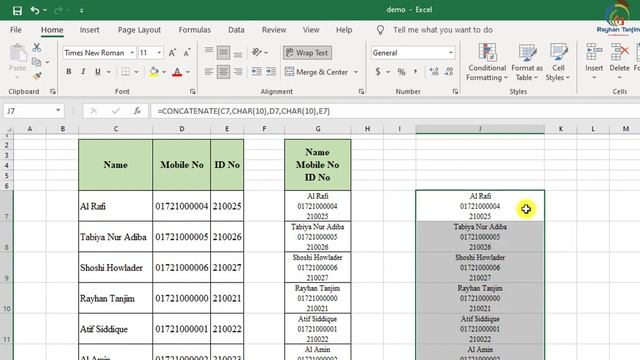Open the Clipboard pane launcher
This screenshot has width=640, height=360.
click(x=53, y=92)
